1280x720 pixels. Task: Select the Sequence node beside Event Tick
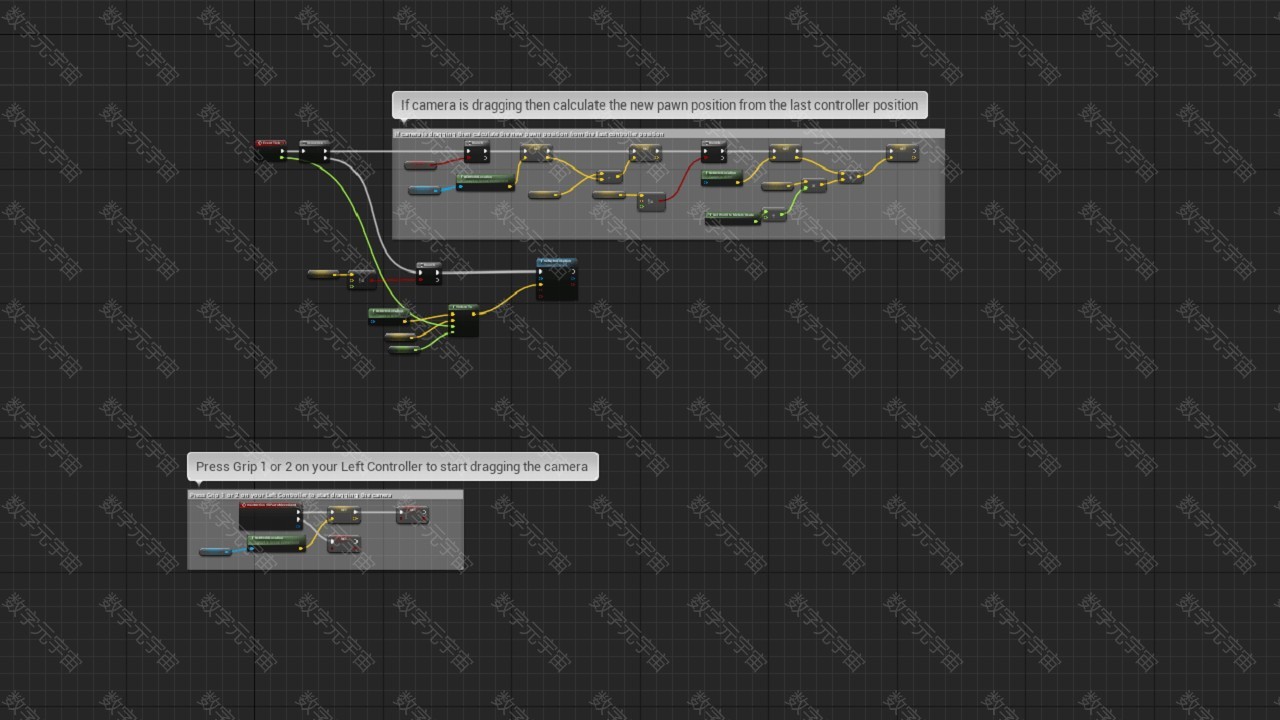point(314,151)
